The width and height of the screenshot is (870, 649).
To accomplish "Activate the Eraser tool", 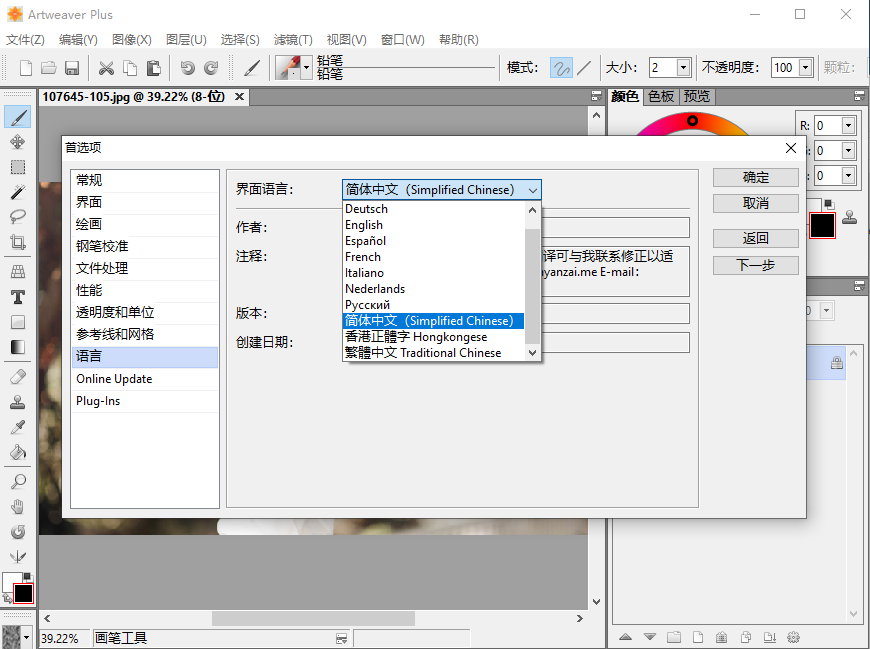I will (x=17, y=377).
